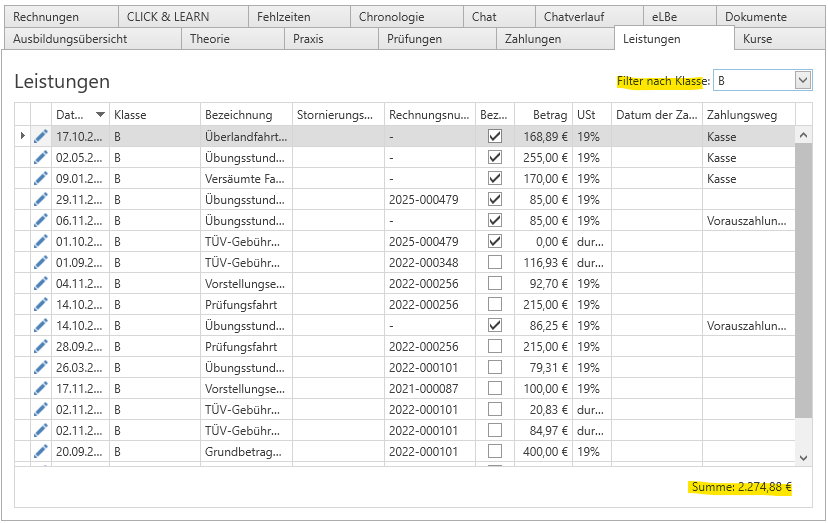Image resolution: width=828 pixels, height=523 pixels.
Task: Toggle the Datum column sort arrow
Action: point(100,115)
